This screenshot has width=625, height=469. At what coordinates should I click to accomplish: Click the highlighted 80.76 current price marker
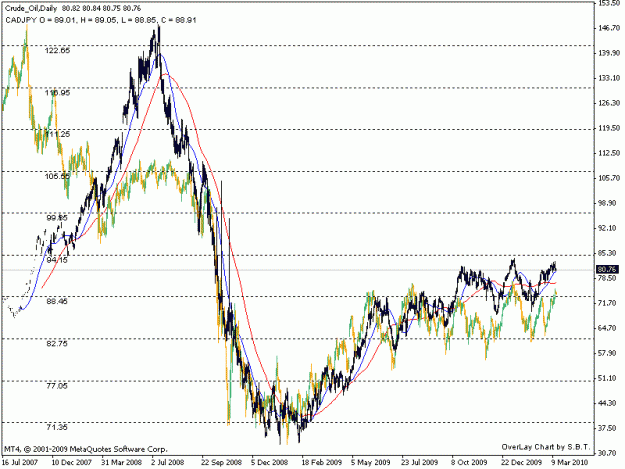(607, 270)
